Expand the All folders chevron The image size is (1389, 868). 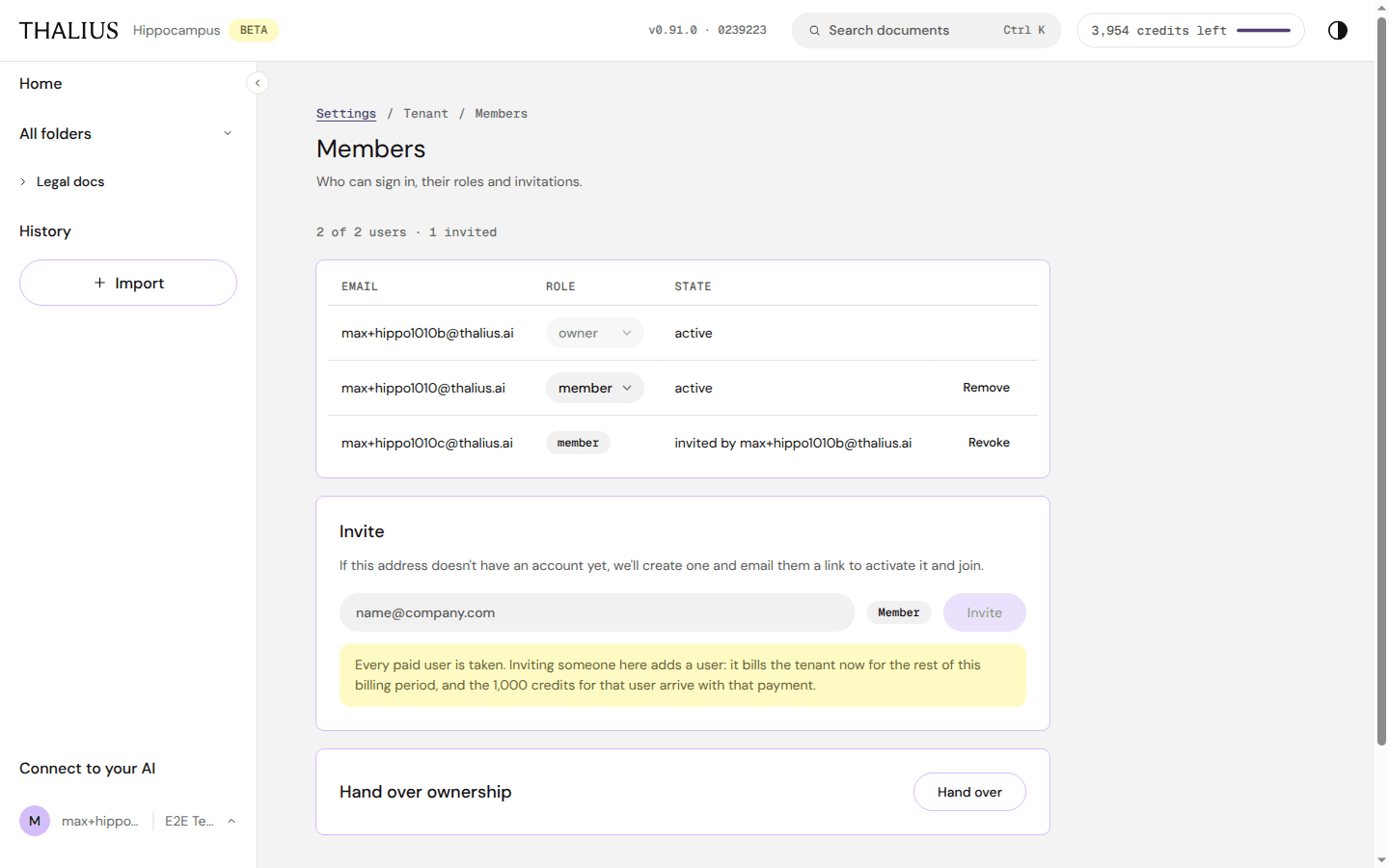pyautogui.click(x=228, y=133)
